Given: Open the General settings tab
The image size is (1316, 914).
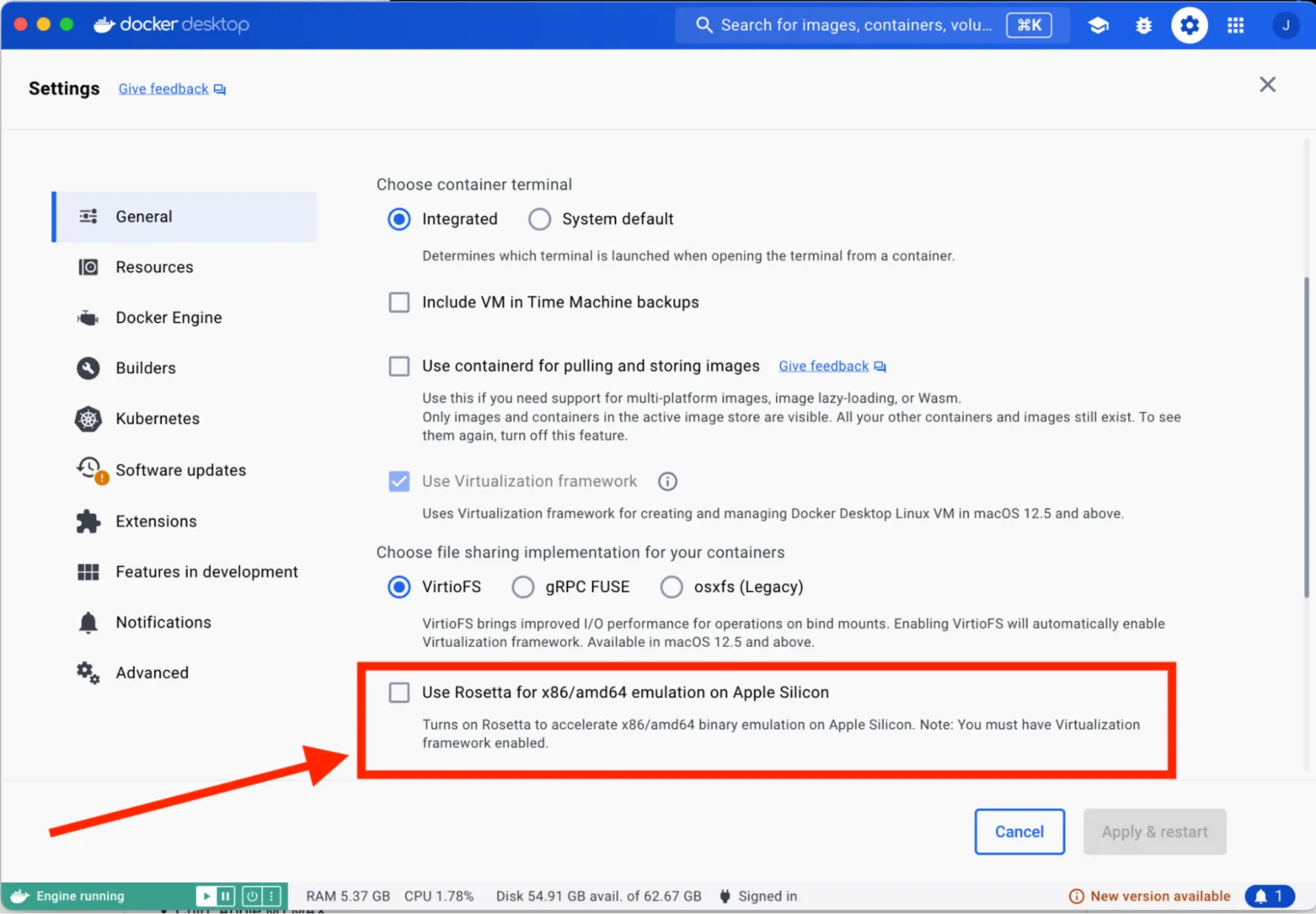Looking at the screenshot, I should click(184, 217).
